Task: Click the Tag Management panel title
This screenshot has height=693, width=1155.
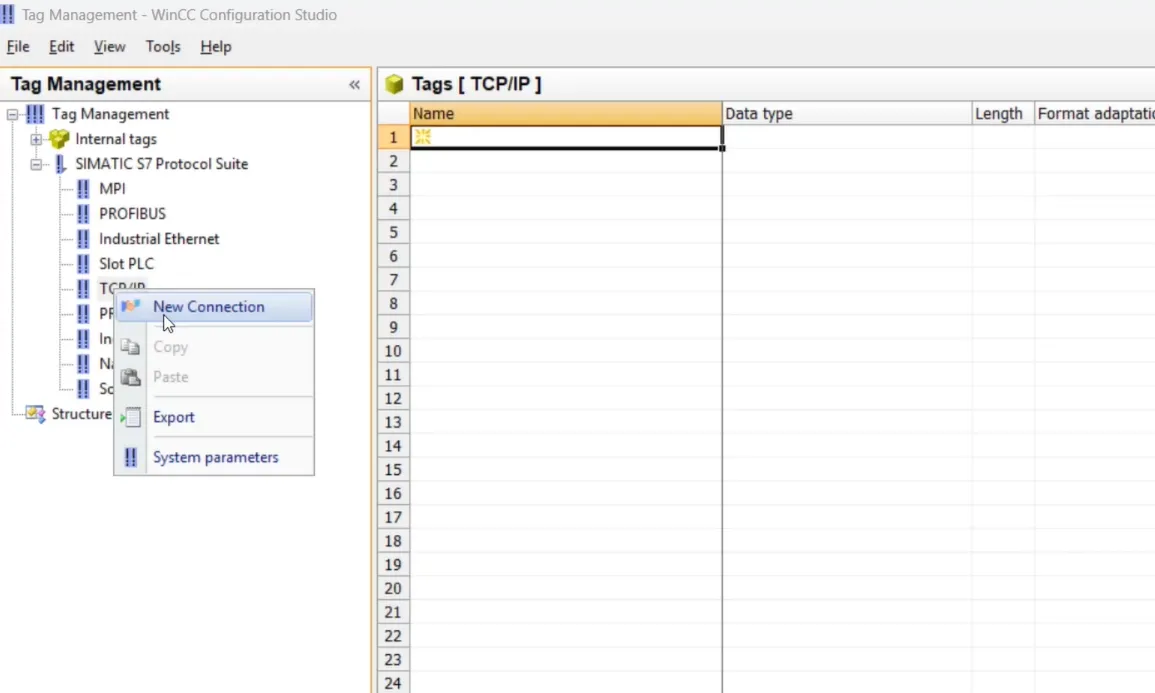Action: click(x=85, y=84)
